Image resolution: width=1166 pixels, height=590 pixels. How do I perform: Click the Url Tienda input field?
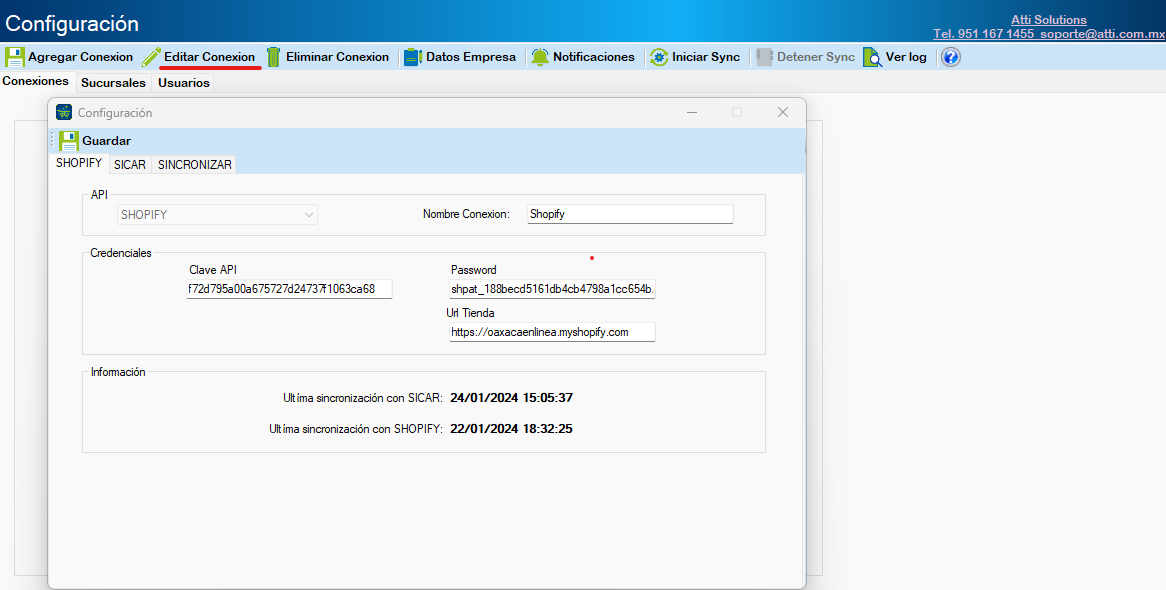pyautogui.click(x=552, y=332)
